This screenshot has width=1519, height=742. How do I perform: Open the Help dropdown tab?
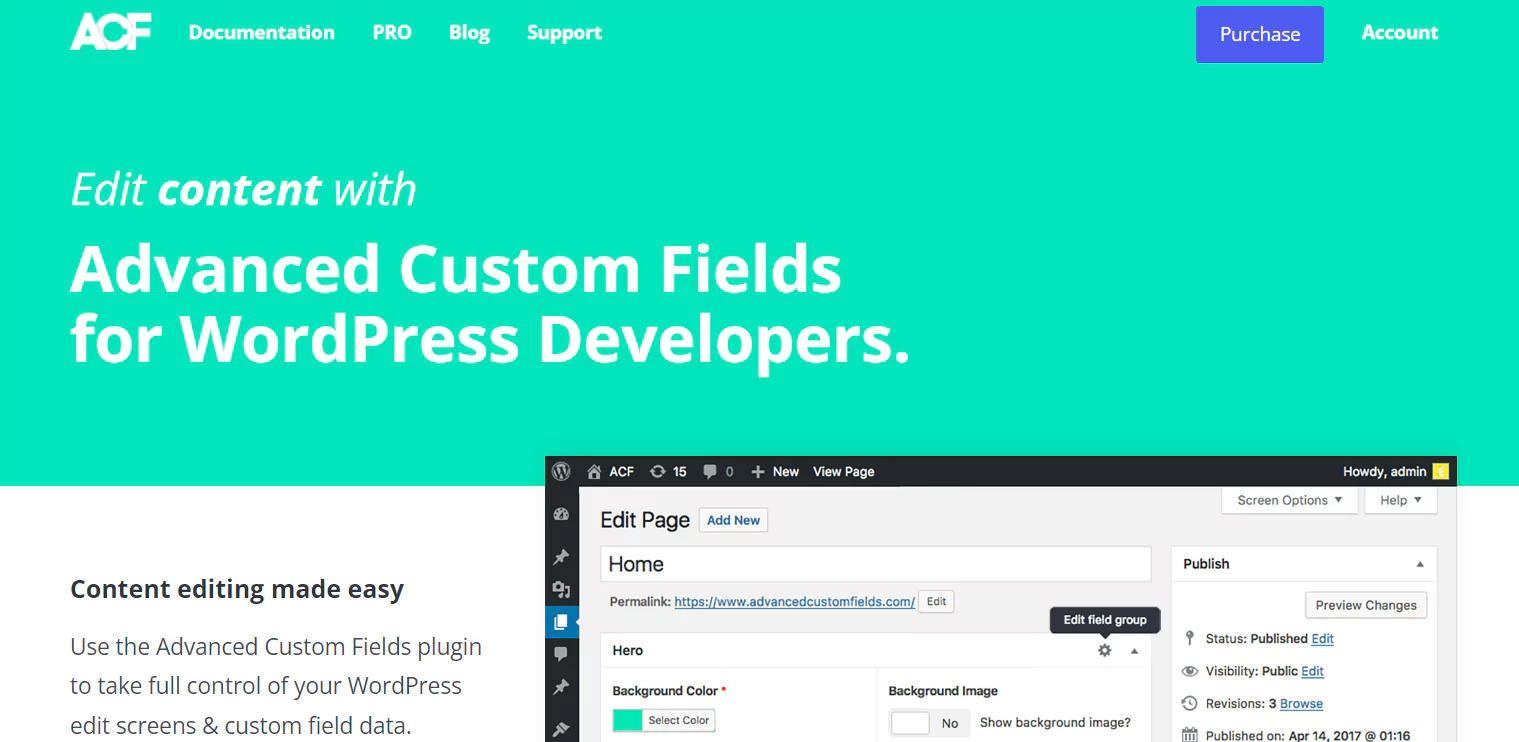click(1401, 500)
